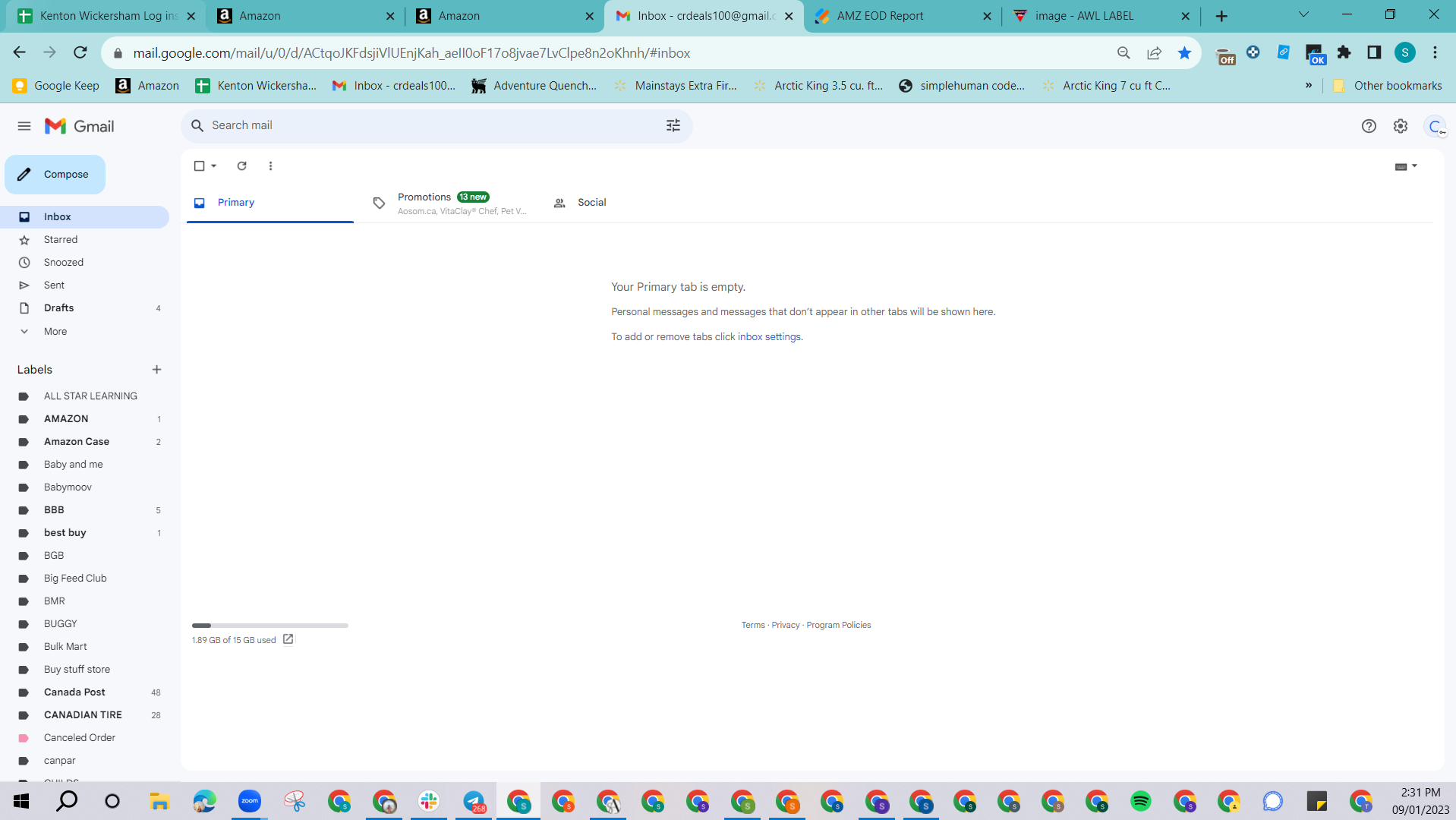This screenshot has width=1456, height=820.
Task: Open the inbox settings link
Action: click(x=769, y=336)
